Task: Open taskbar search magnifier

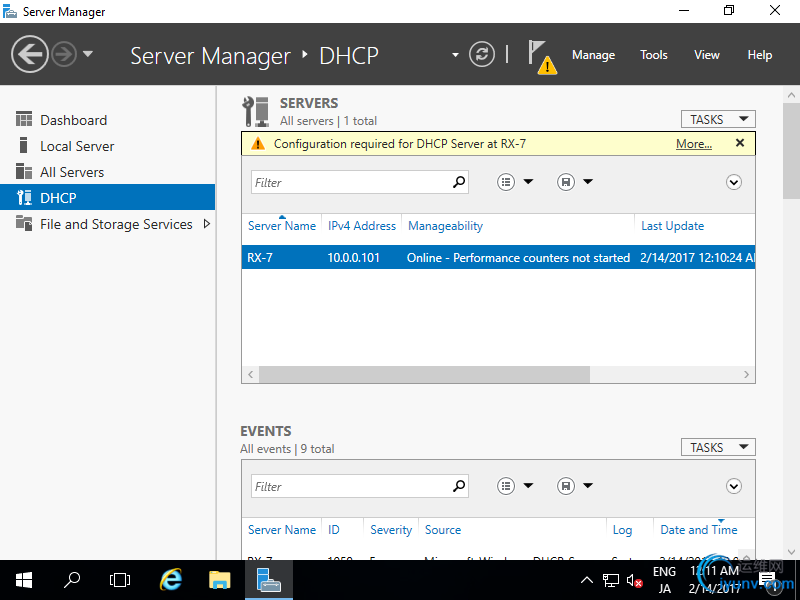Action: pos(72,580)
